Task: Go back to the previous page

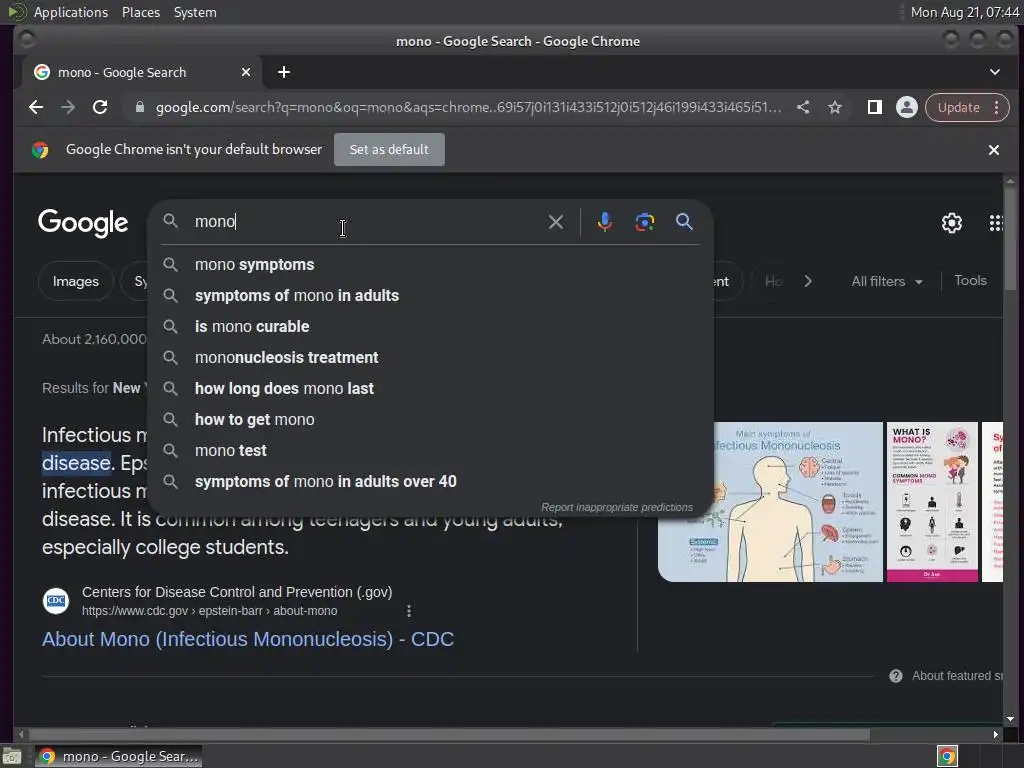Action: [x=36, y=107]
